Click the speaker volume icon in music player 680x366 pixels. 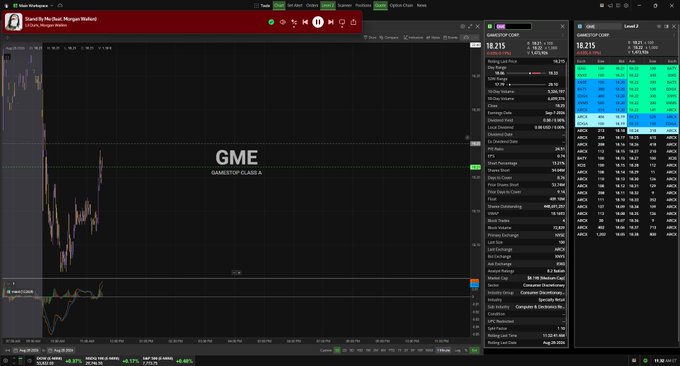pos(282,22)
